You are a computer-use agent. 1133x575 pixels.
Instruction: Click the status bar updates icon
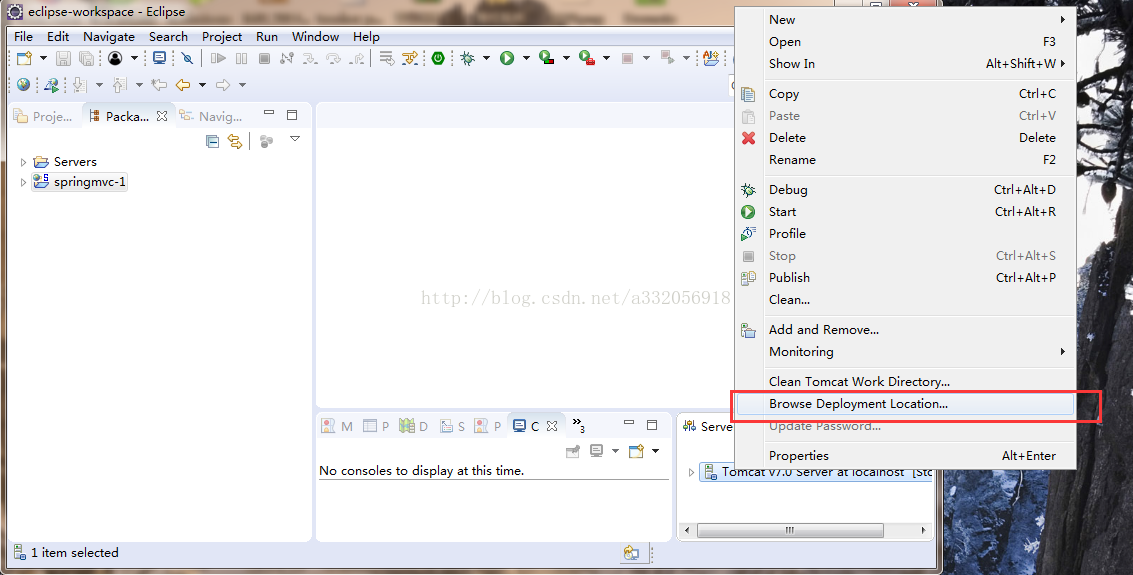coord(631,553)
